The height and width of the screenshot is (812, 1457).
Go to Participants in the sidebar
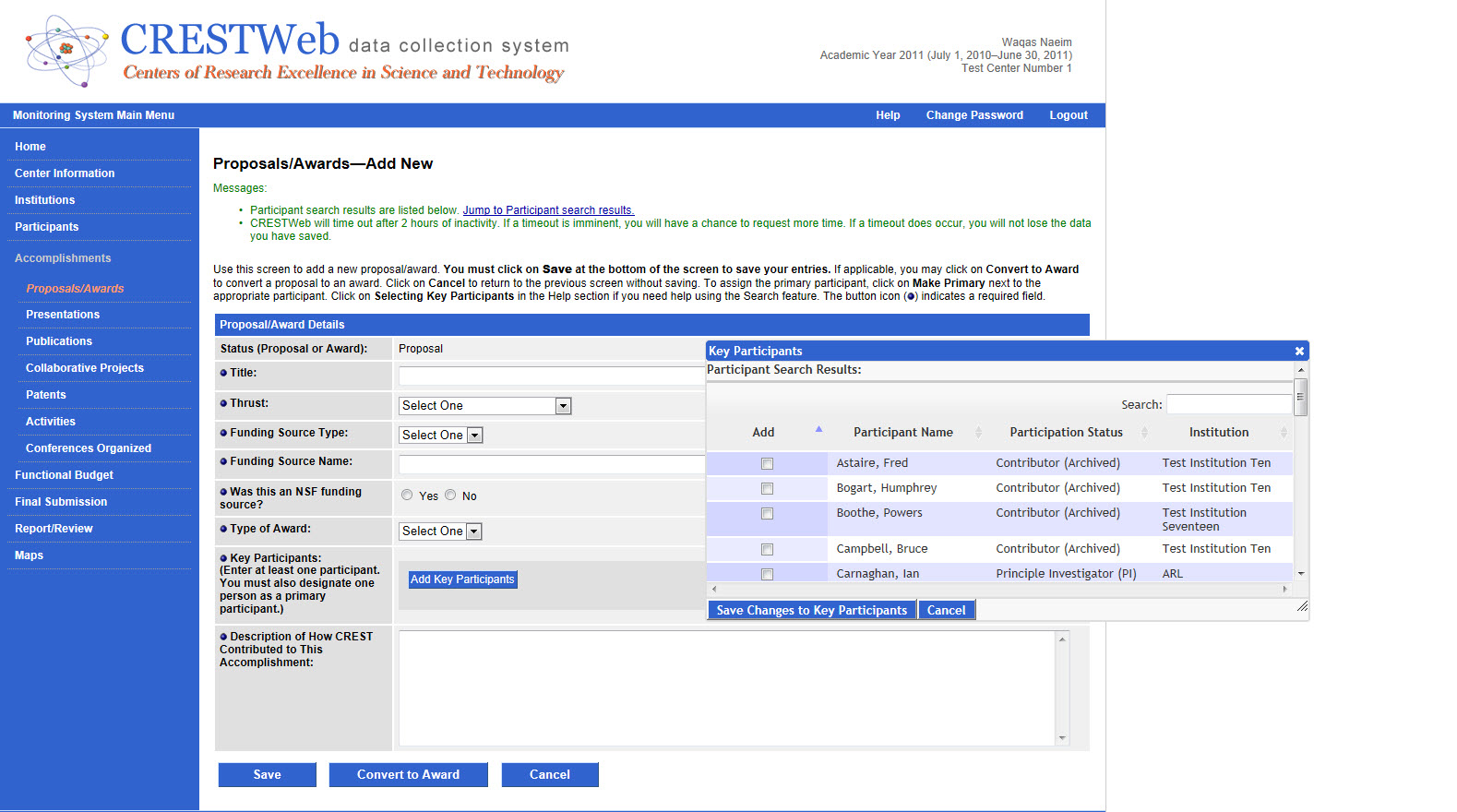[46, 227]
